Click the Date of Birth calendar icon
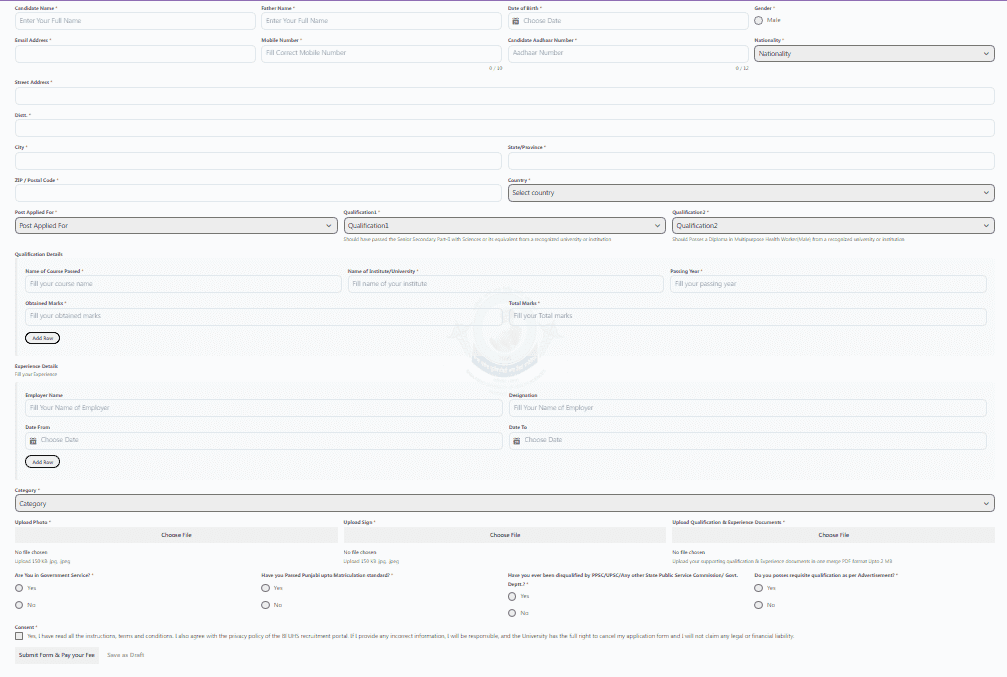This screenshot has height=677, width=1007. 515,21
